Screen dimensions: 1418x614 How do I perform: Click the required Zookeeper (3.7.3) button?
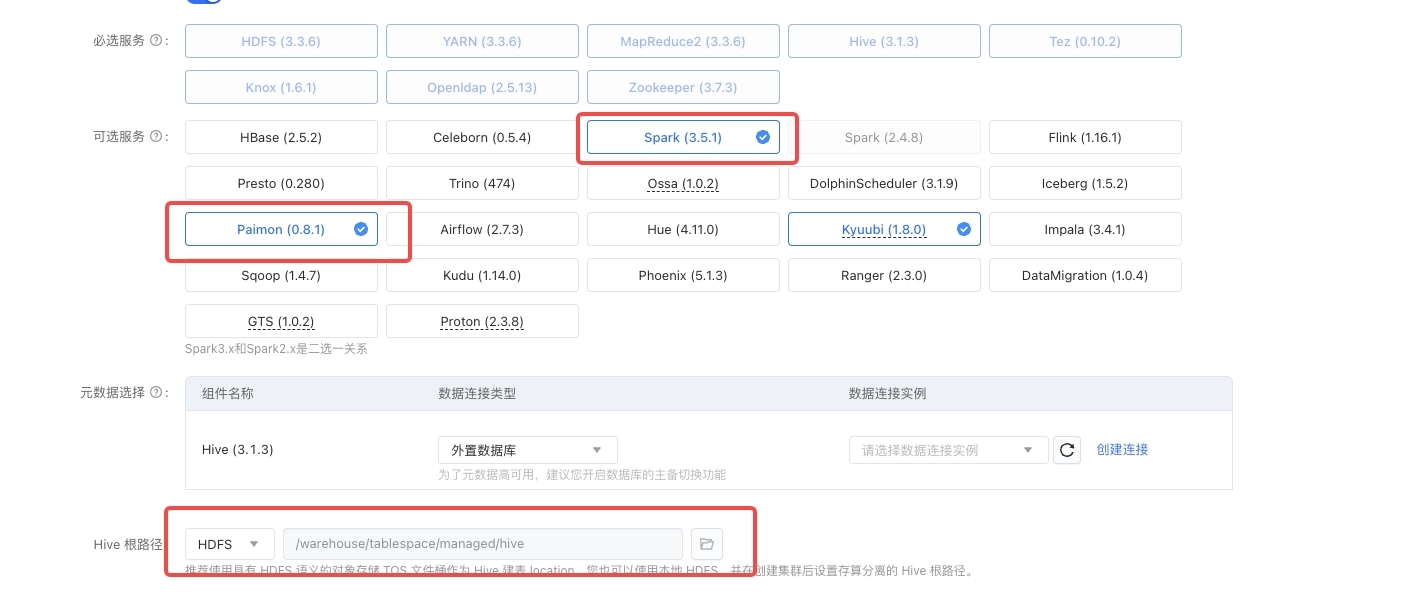pyautogui.click(x=683, y=87)
